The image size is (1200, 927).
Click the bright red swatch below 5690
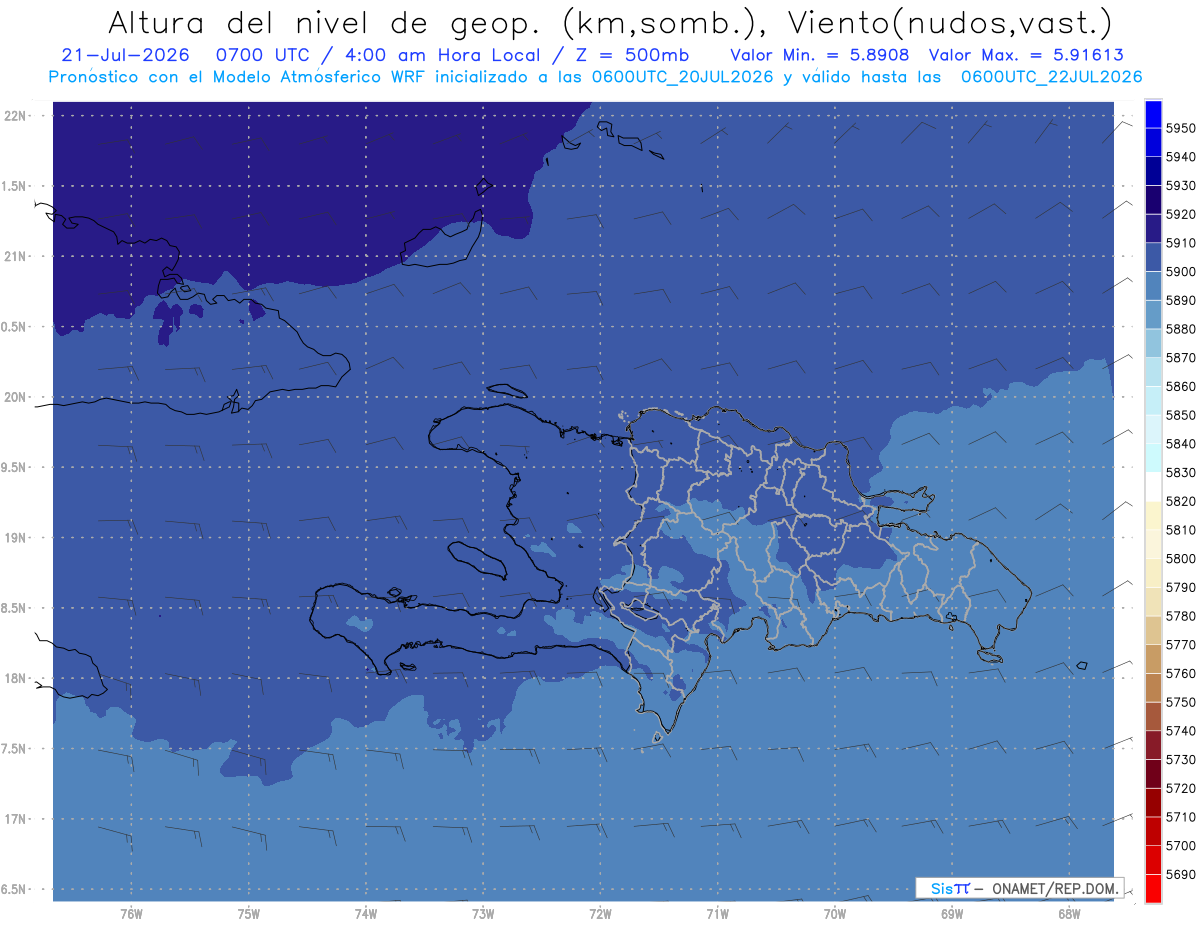point(1153,888)
